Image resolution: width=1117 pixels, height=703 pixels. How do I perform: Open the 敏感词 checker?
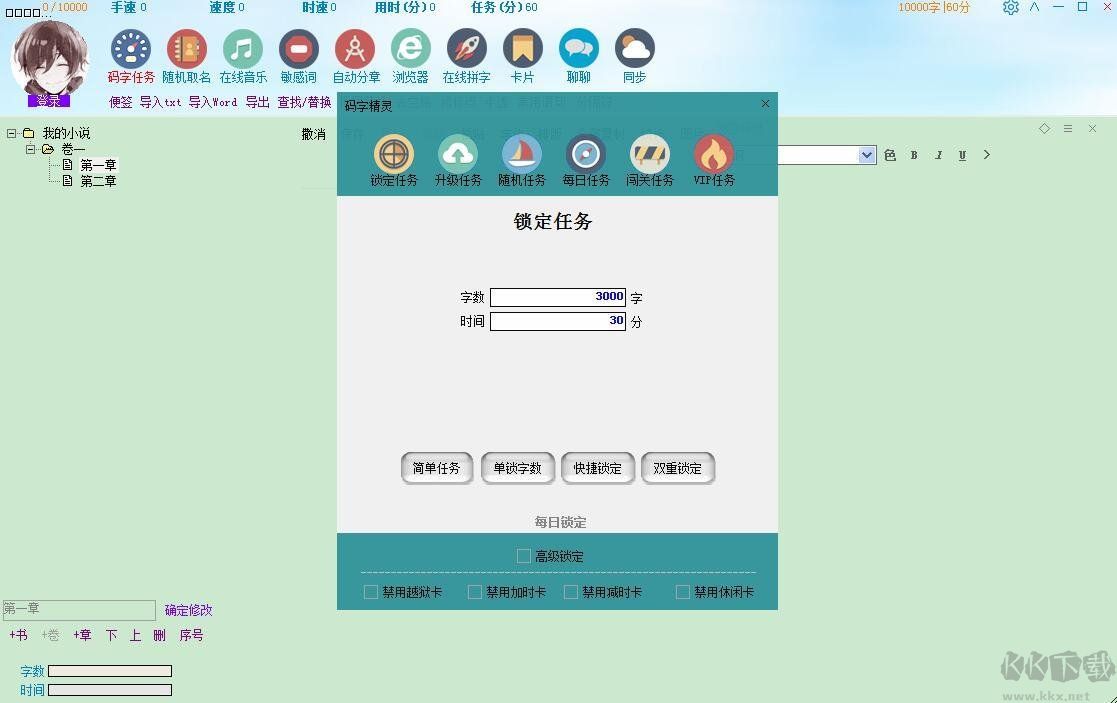(x=298, y=47)
